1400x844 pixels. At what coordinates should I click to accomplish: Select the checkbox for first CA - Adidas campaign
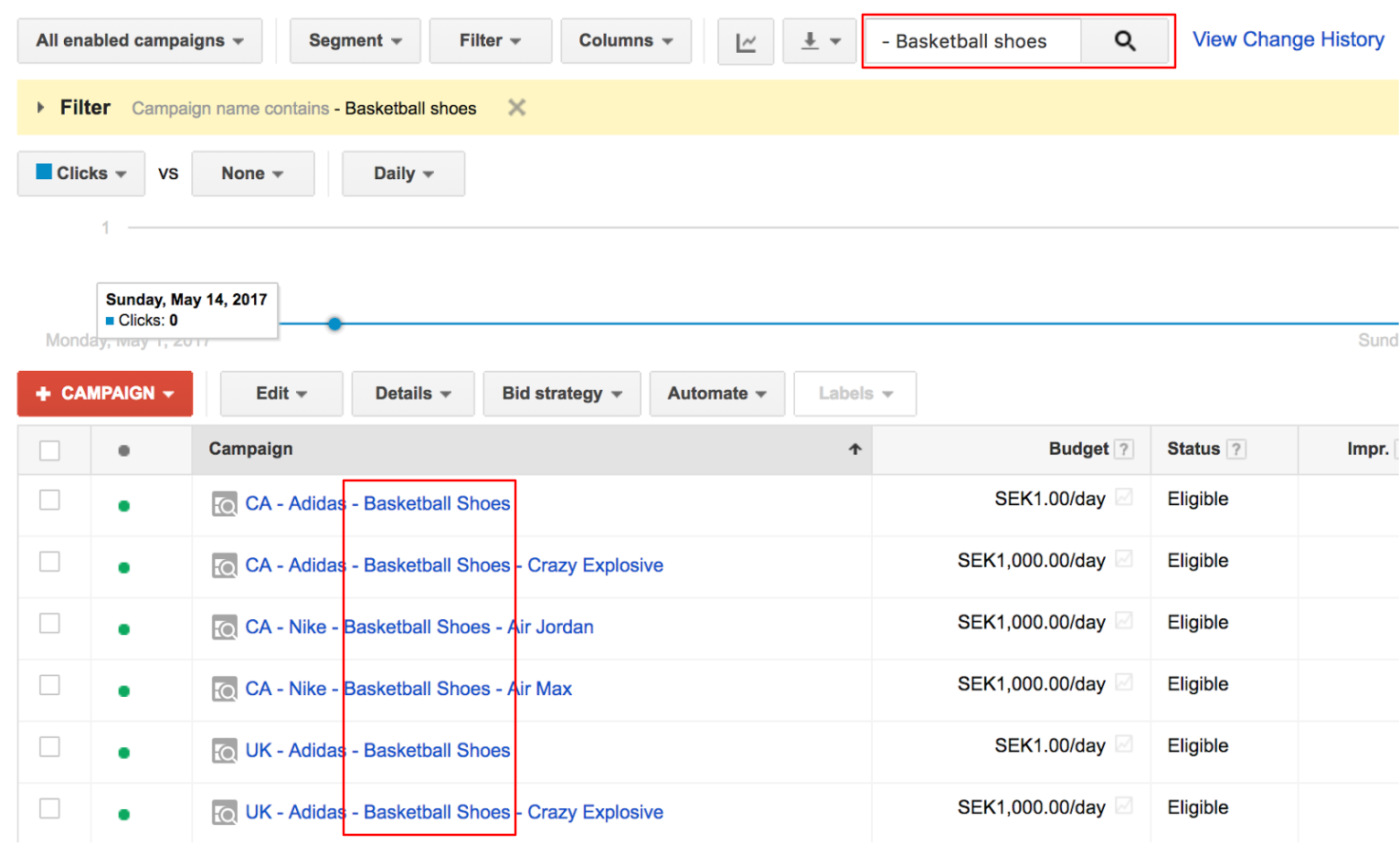(50, 501)
